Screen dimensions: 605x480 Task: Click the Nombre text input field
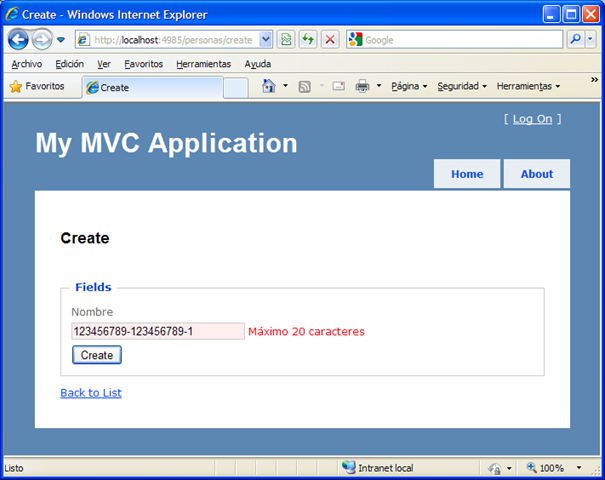tap(158, 331)
